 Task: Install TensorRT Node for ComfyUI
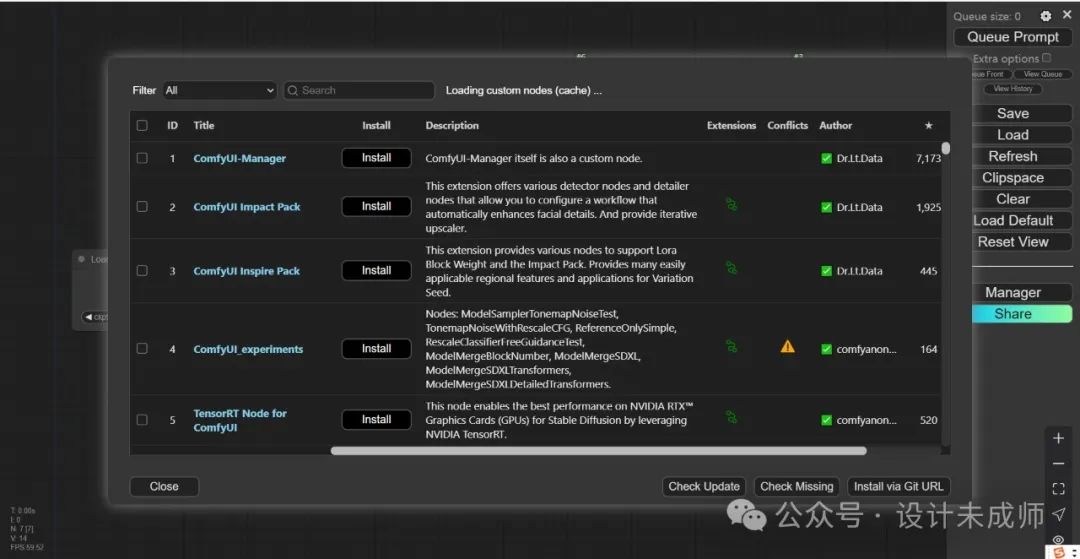tap(376, 419)
